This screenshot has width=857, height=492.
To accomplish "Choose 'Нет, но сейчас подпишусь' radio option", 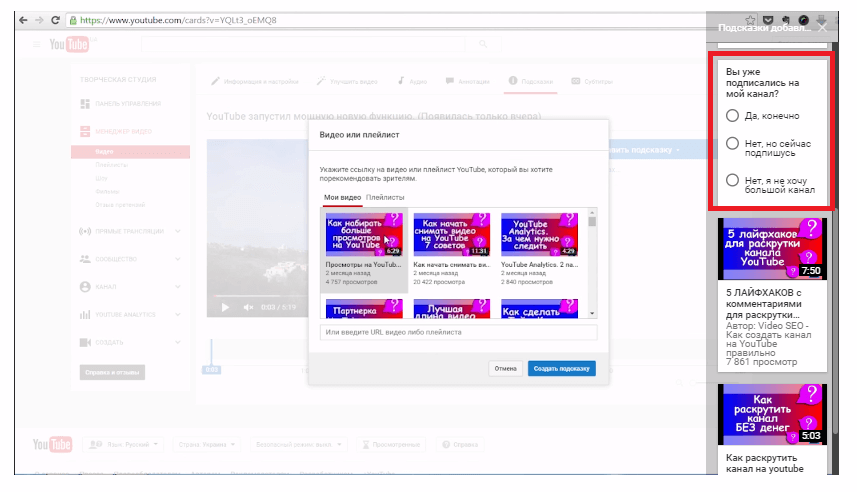I will 733,144.
